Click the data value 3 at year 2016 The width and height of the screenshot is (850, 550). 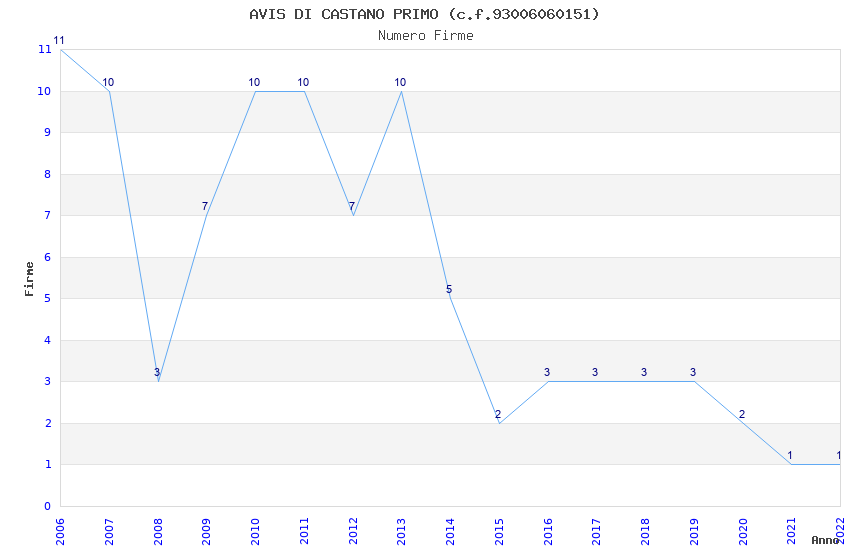pyautogui.click(x=547, y=372)
